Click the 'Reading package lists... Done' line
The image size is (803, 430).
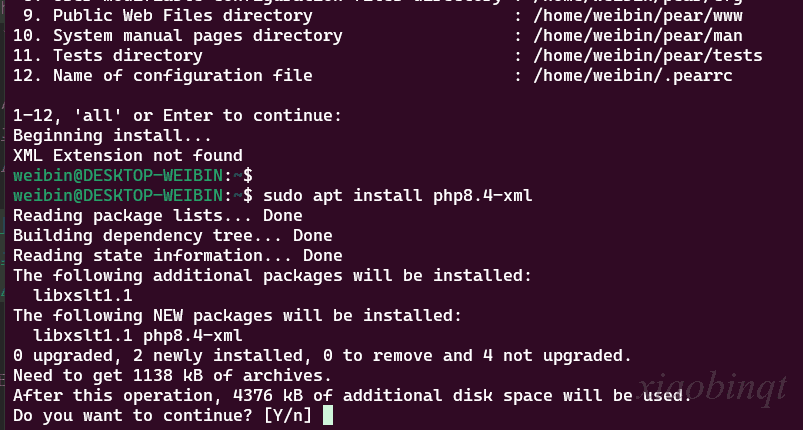pyautogui.click(x=157, y=215)
